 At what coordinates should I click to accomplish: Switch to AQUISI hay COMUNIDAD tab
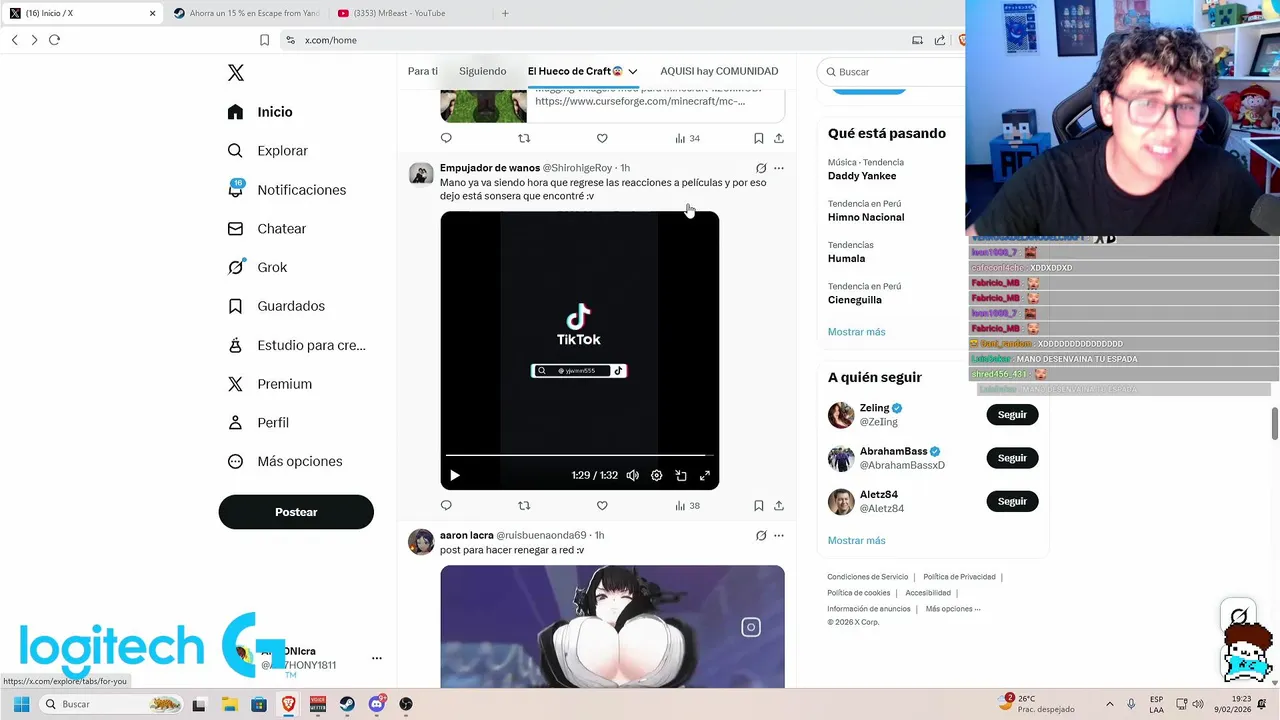pos(719,71)
